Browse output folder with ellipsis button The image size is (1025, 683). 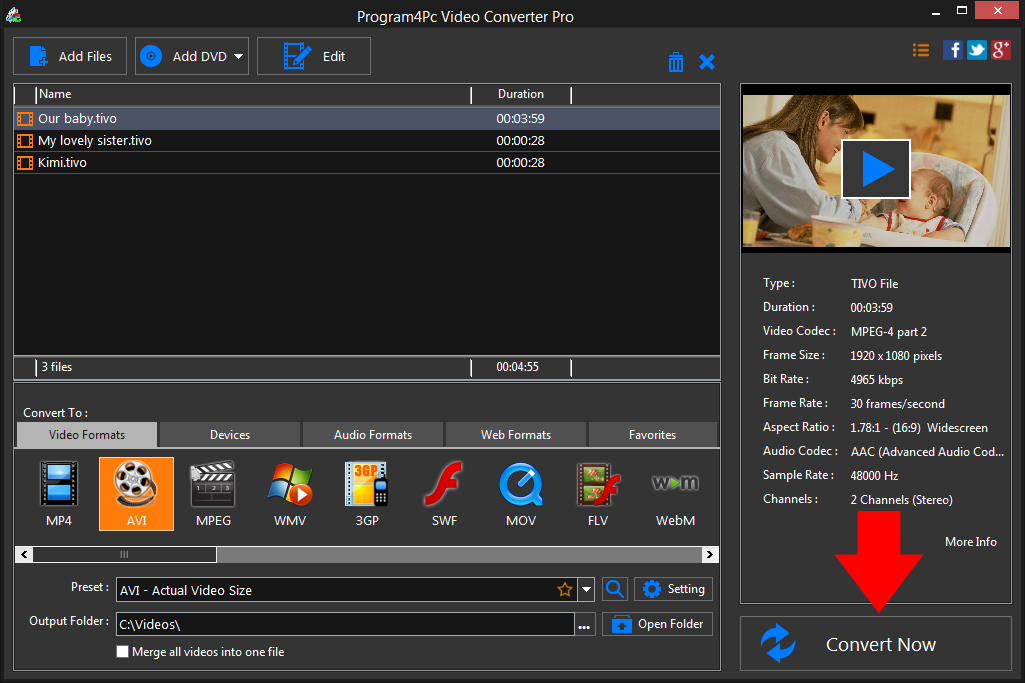tap(584, 625)
